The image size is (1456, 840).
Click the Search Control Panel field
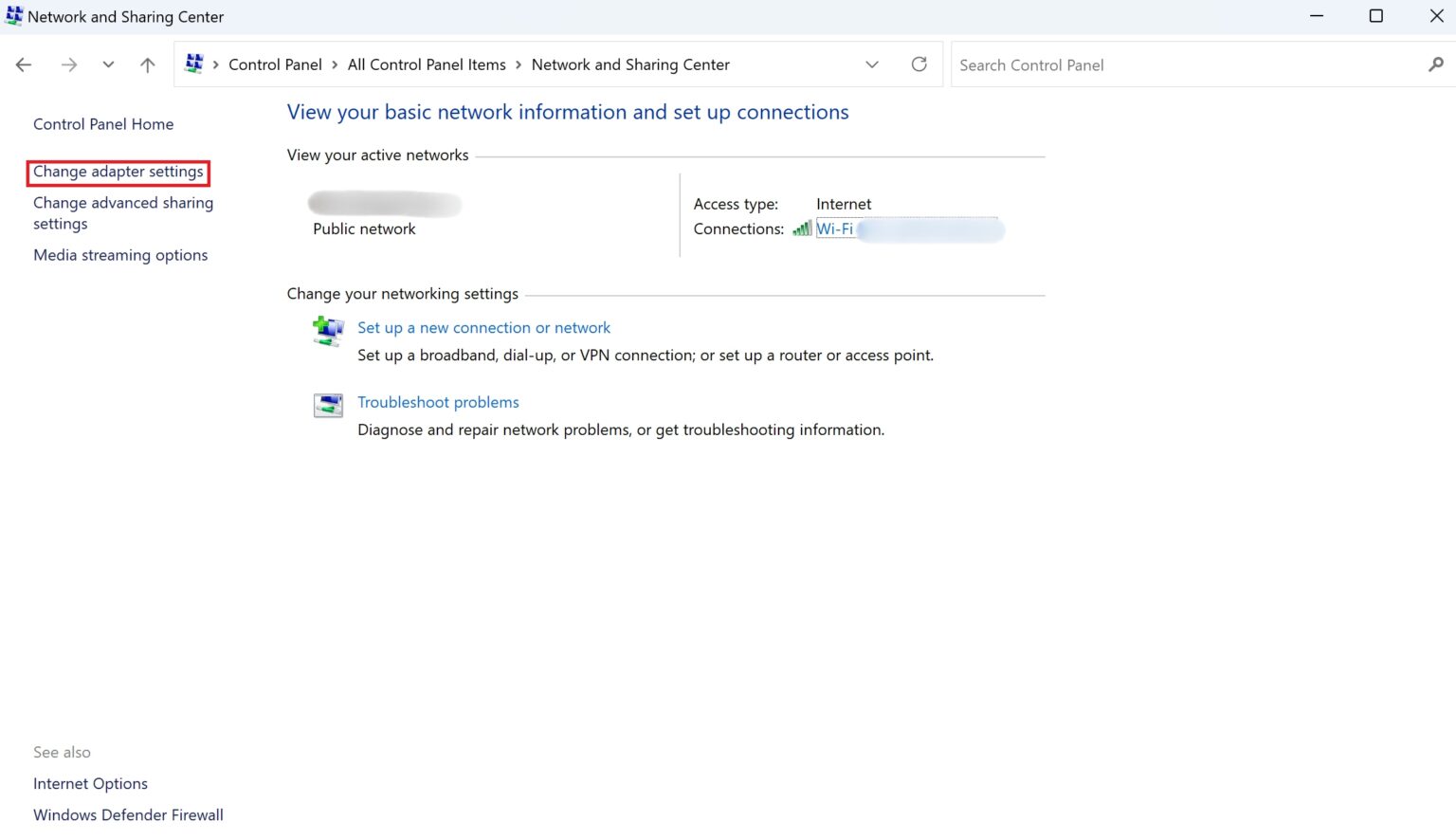click(1185, 64)
